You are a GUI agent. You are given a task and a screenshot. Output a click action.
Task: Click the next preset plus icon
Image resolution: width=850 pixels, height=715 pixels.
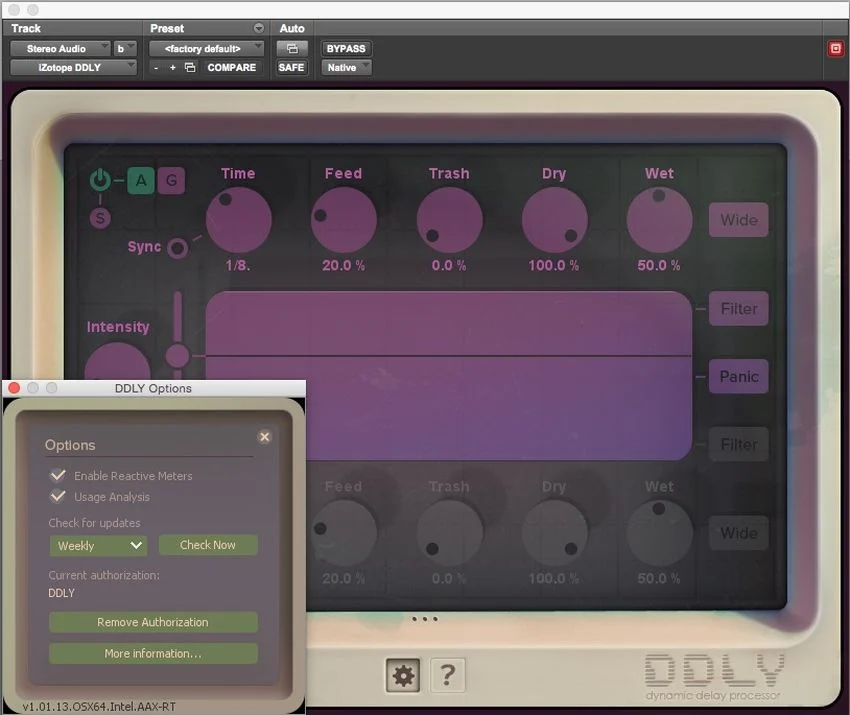pos(172,68)
